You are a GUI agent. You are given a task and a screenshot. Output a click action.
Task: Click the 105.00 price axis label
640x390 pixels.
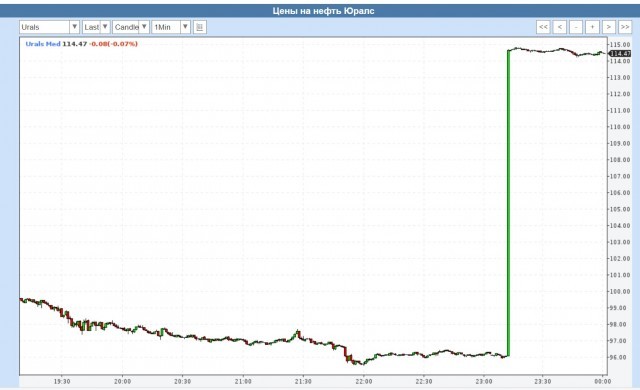click(620, 209)
